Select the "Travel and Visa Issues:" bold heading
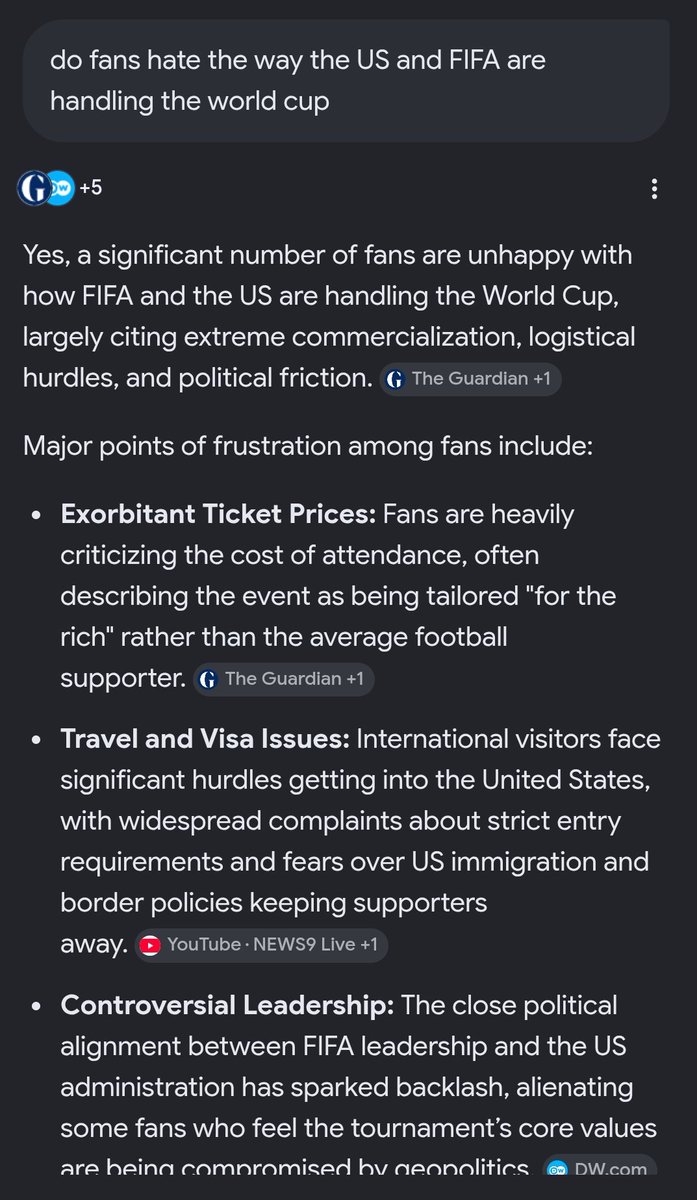697x1200 pixels. click(205, 739)
